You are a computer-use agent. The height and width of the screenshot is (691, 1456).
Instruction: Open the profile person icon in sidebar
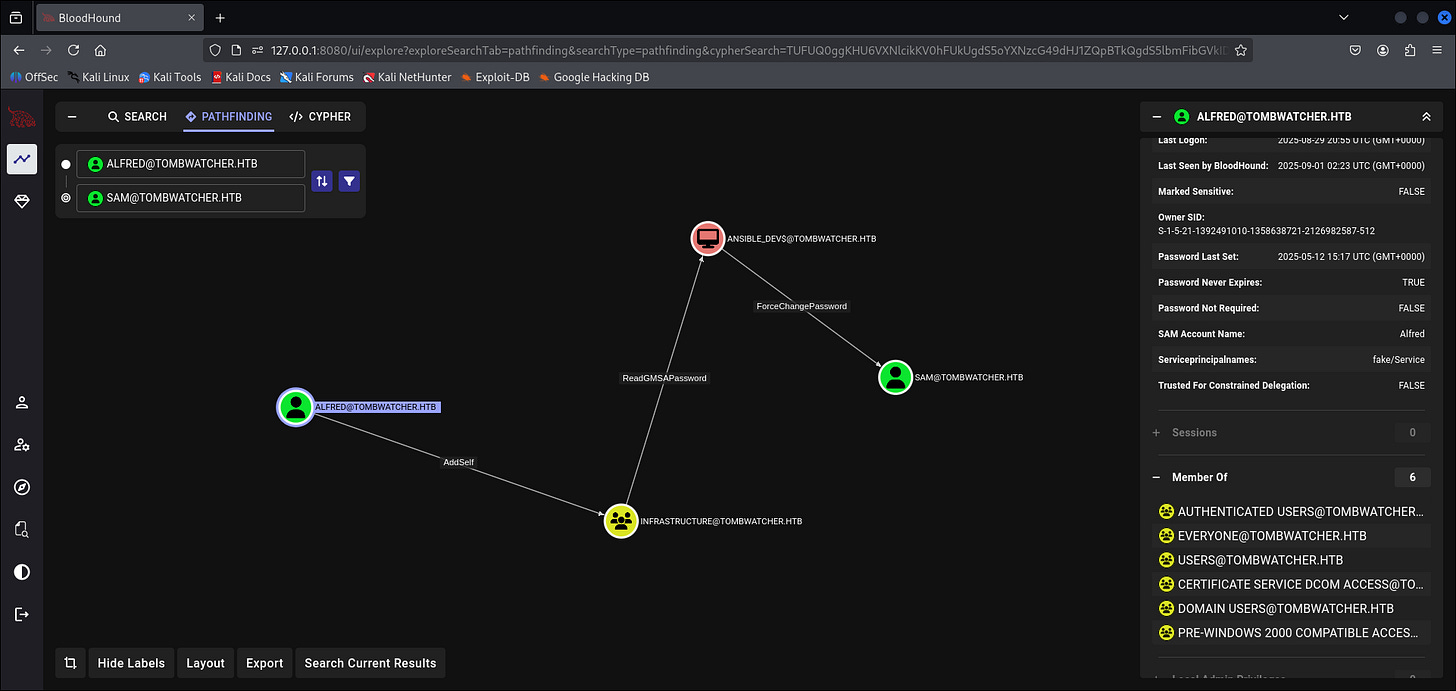(x=21, y=402)
